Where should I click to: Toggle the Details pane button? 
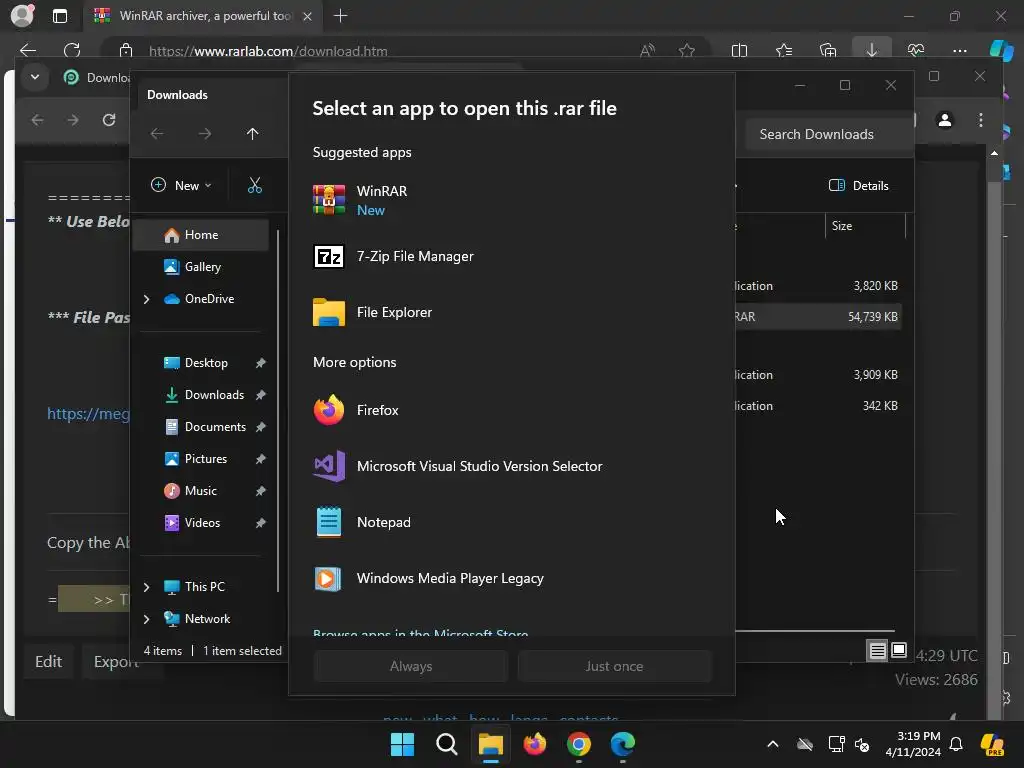tap(858, 185)
